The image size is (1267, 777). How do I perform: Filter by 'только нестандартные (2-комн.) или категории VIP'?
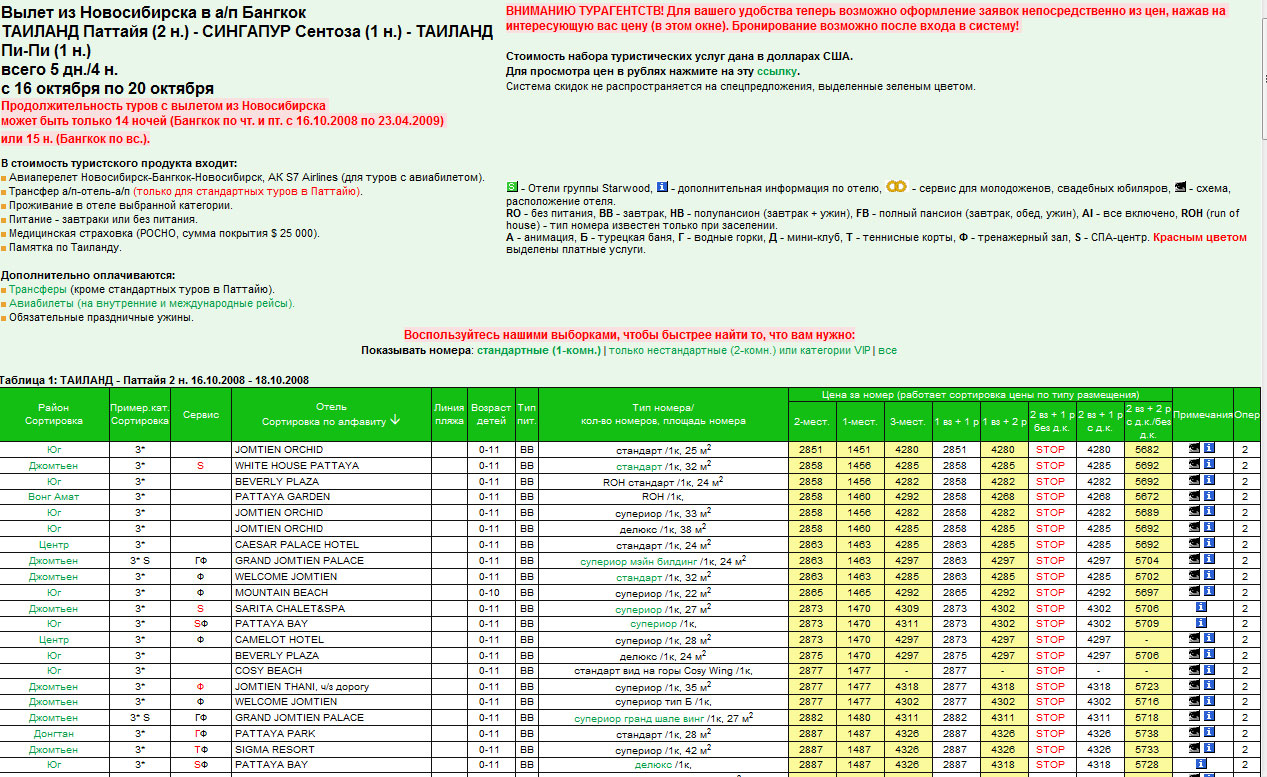tap(740, 351)
